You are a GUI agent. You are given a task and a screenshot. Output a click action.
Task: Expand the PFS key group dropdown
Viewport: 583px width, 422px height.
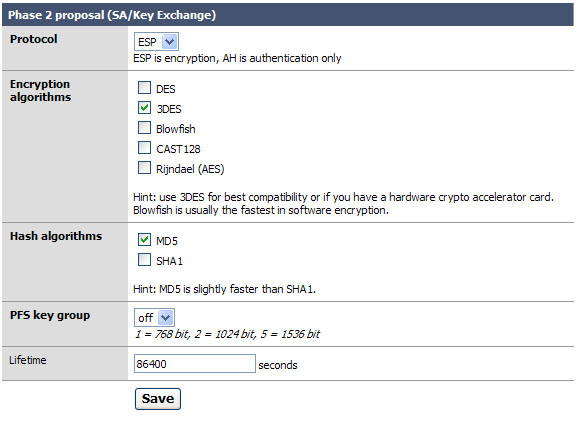pyautogui.click(x=154, y=318)
